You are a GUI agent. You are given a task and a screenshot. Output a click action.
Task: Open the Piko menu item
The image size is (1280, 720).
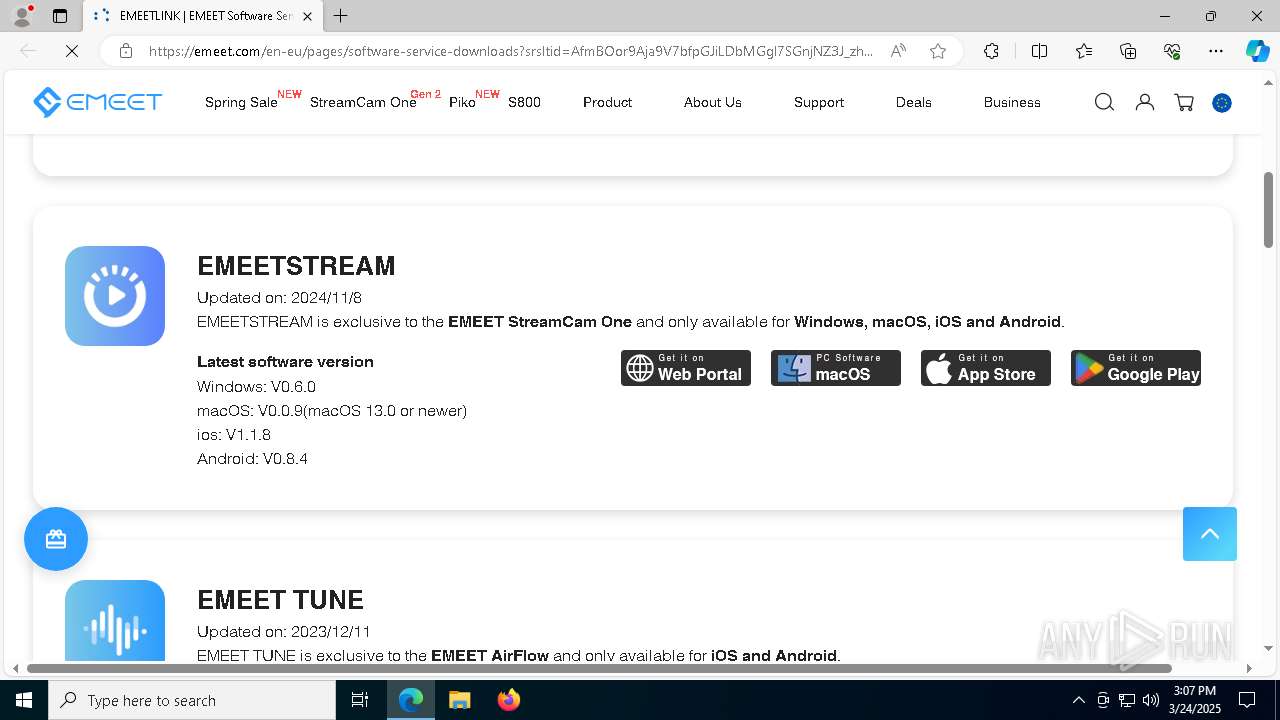(x=462, y=102)
